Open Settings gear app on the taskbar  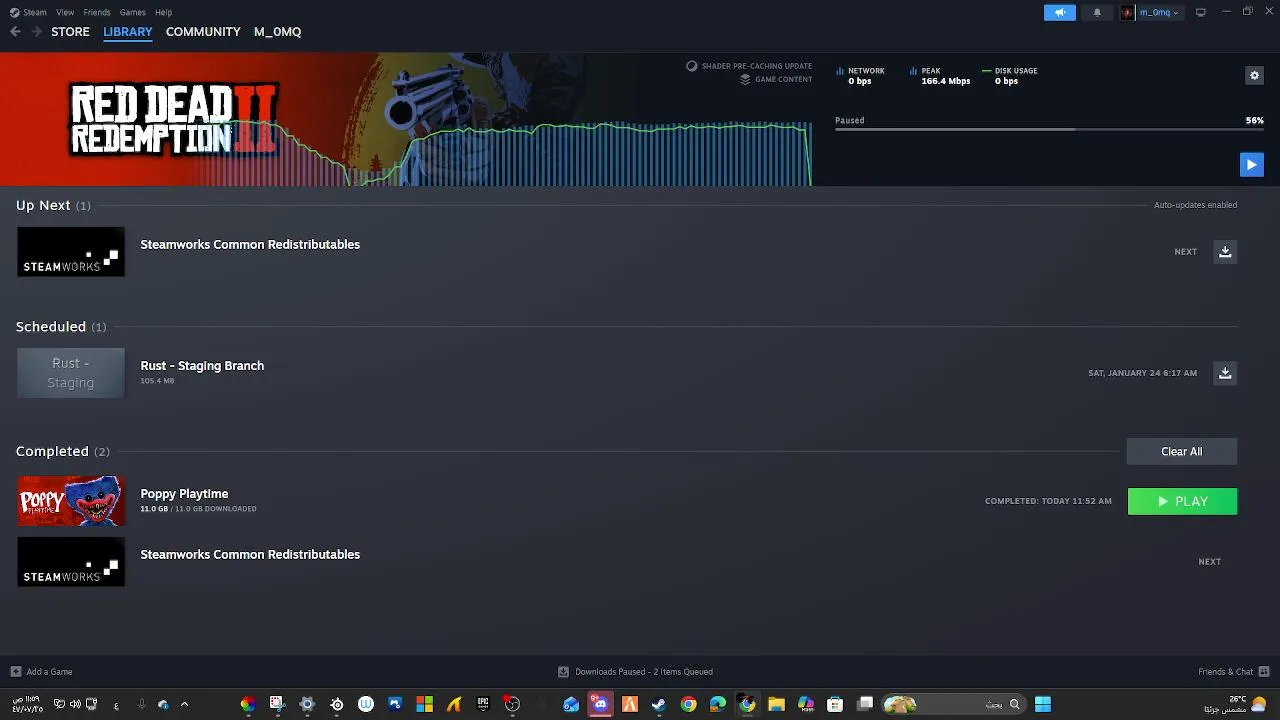click(x=307, y=704)
